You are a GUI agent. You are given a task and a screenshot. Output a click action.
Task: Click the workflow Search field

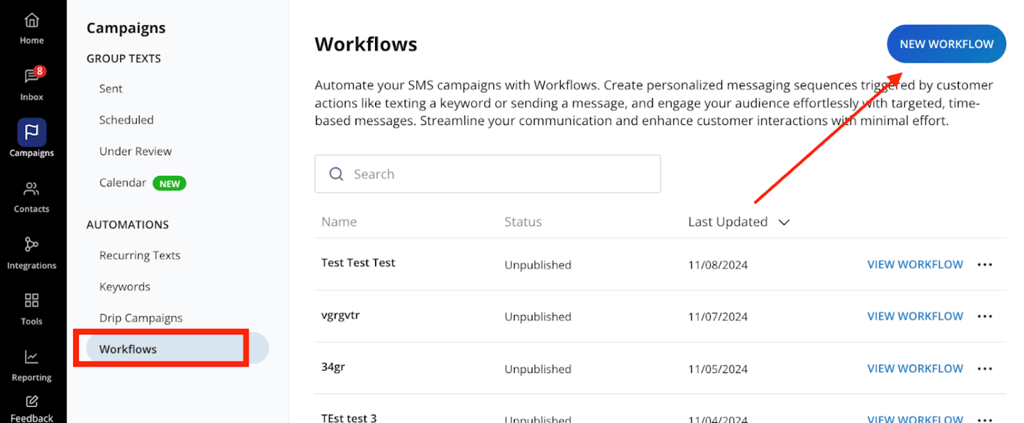pos(487,174)
